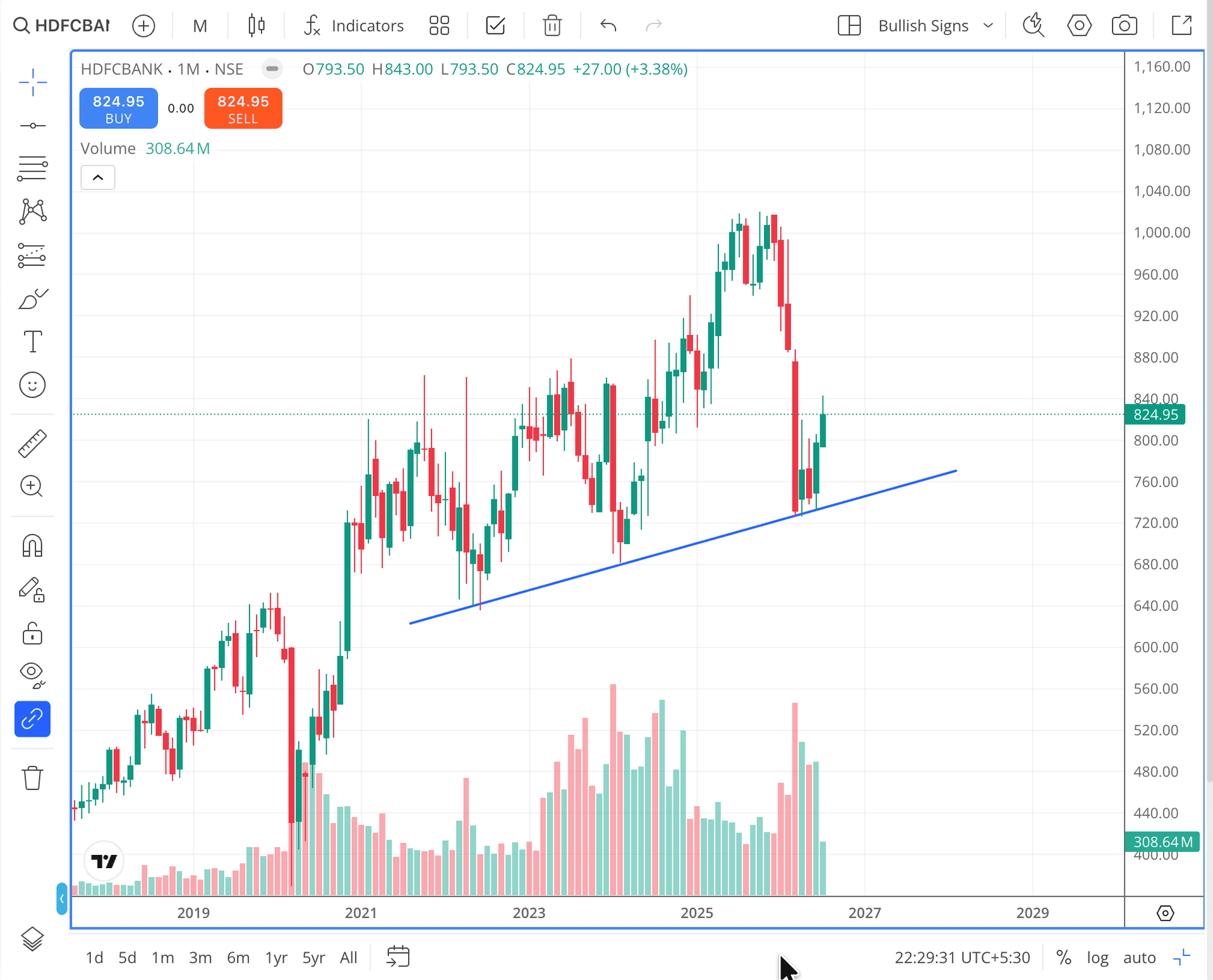The width and height of the screenshot is (1213, 980).
Task: Toggle magnet mode for drawings
Action: click(x=32, y=545)
